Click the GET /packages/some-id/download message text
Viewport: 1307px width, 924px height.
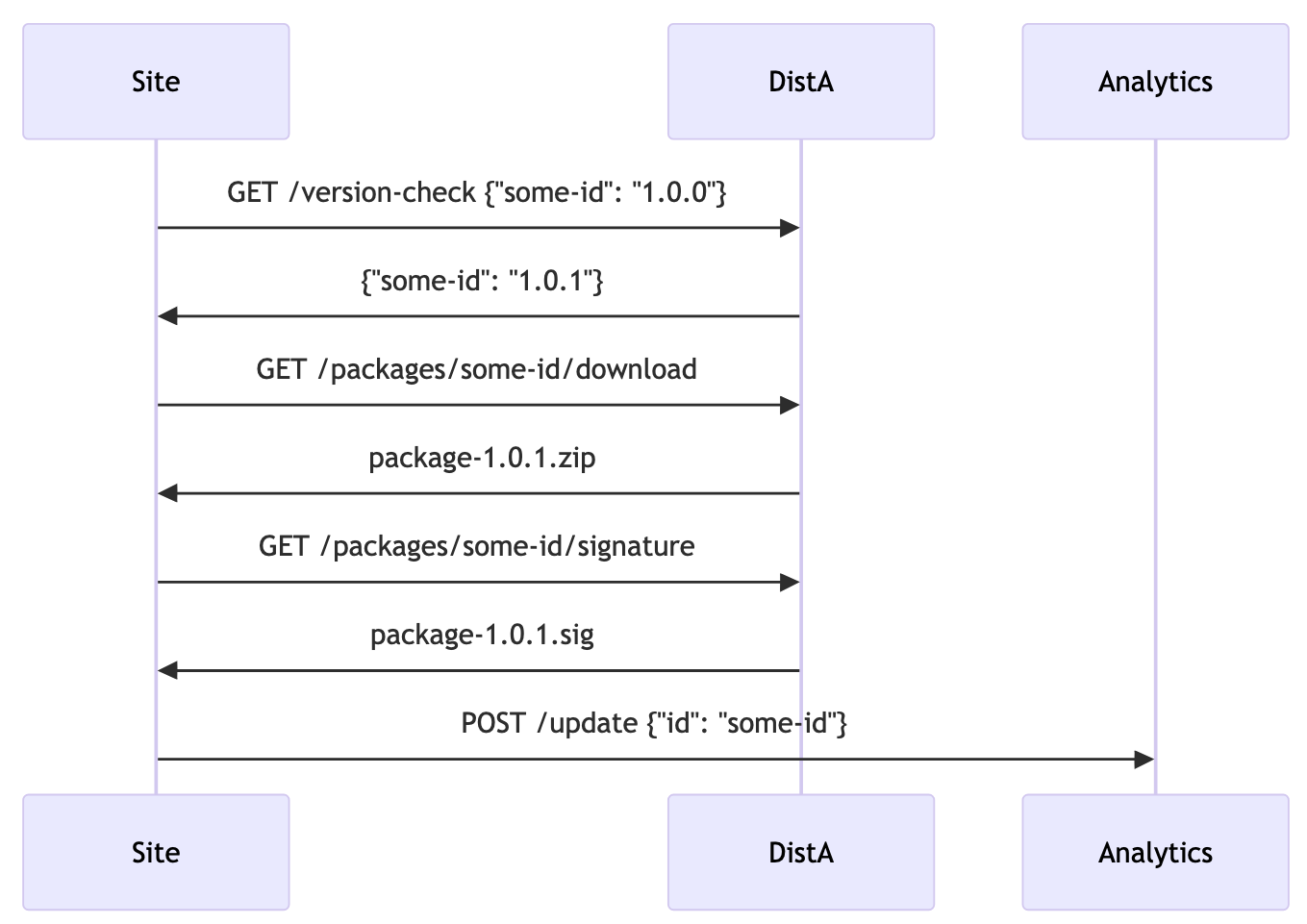click(x=477, y=369)
